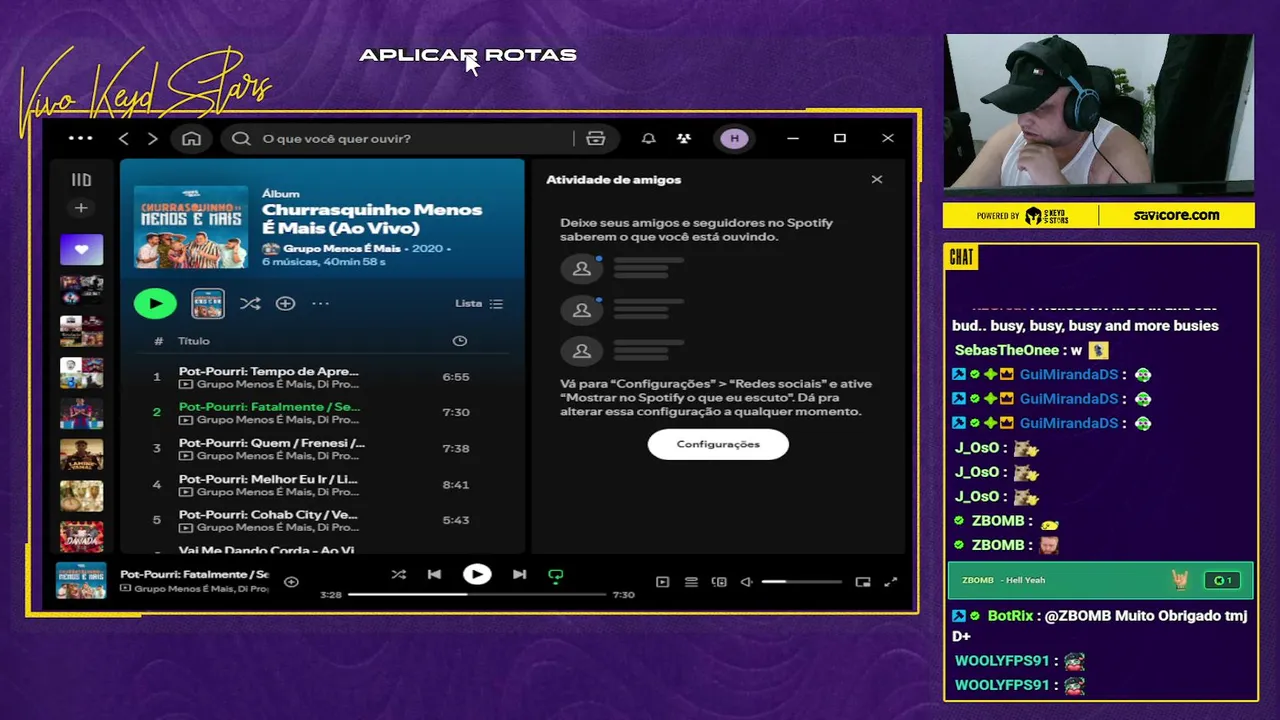The width and height of the screenshot is (1280, 720).
Task: Open the now-playing cover thumbnail
Action: coord(81,581)
